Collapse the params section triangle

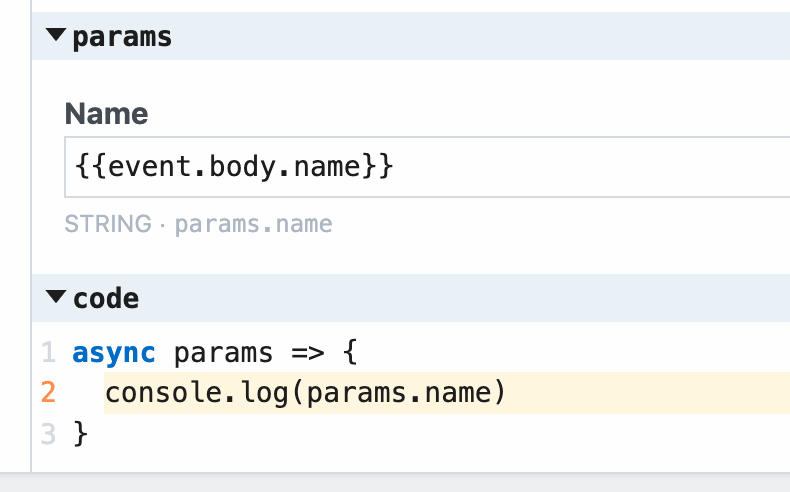(56, 38)
